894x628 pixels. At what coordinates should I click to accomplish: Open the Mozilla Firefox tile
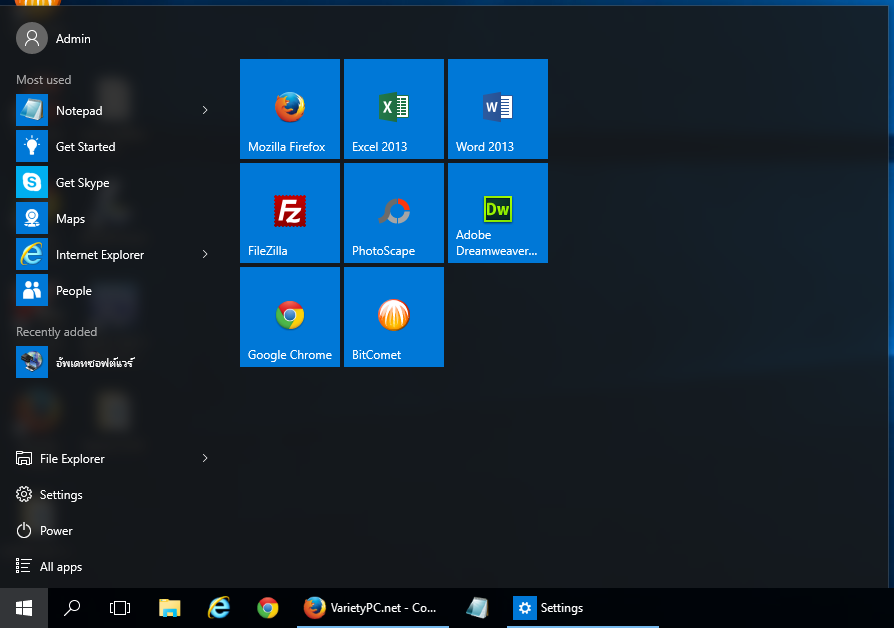click(x=290, y=109)
